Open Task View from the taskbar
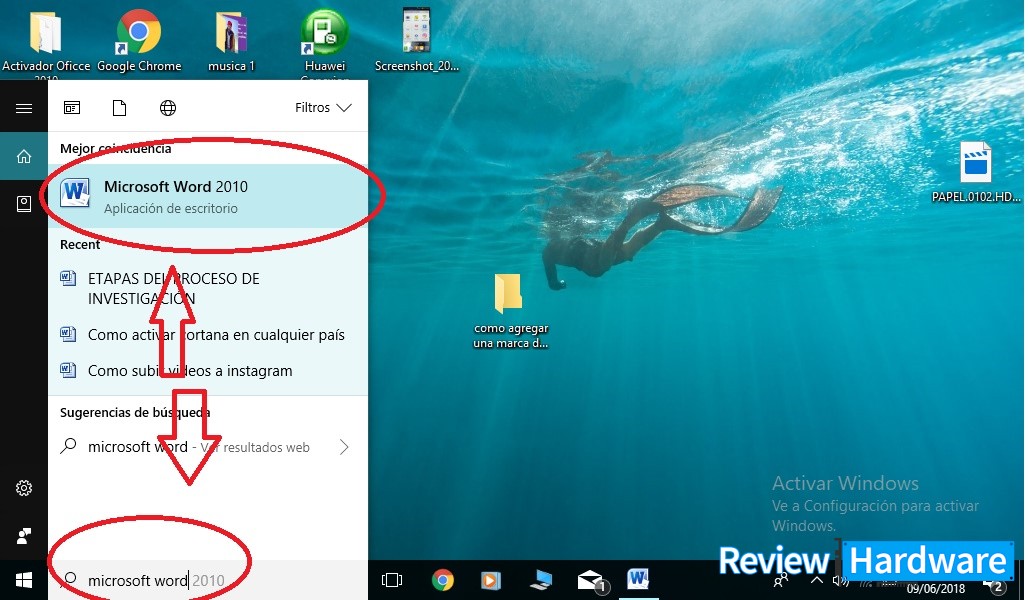Image resolution: width=1028 pixels, height=600 pixels. pyautogui.click(x=392, y=580)
